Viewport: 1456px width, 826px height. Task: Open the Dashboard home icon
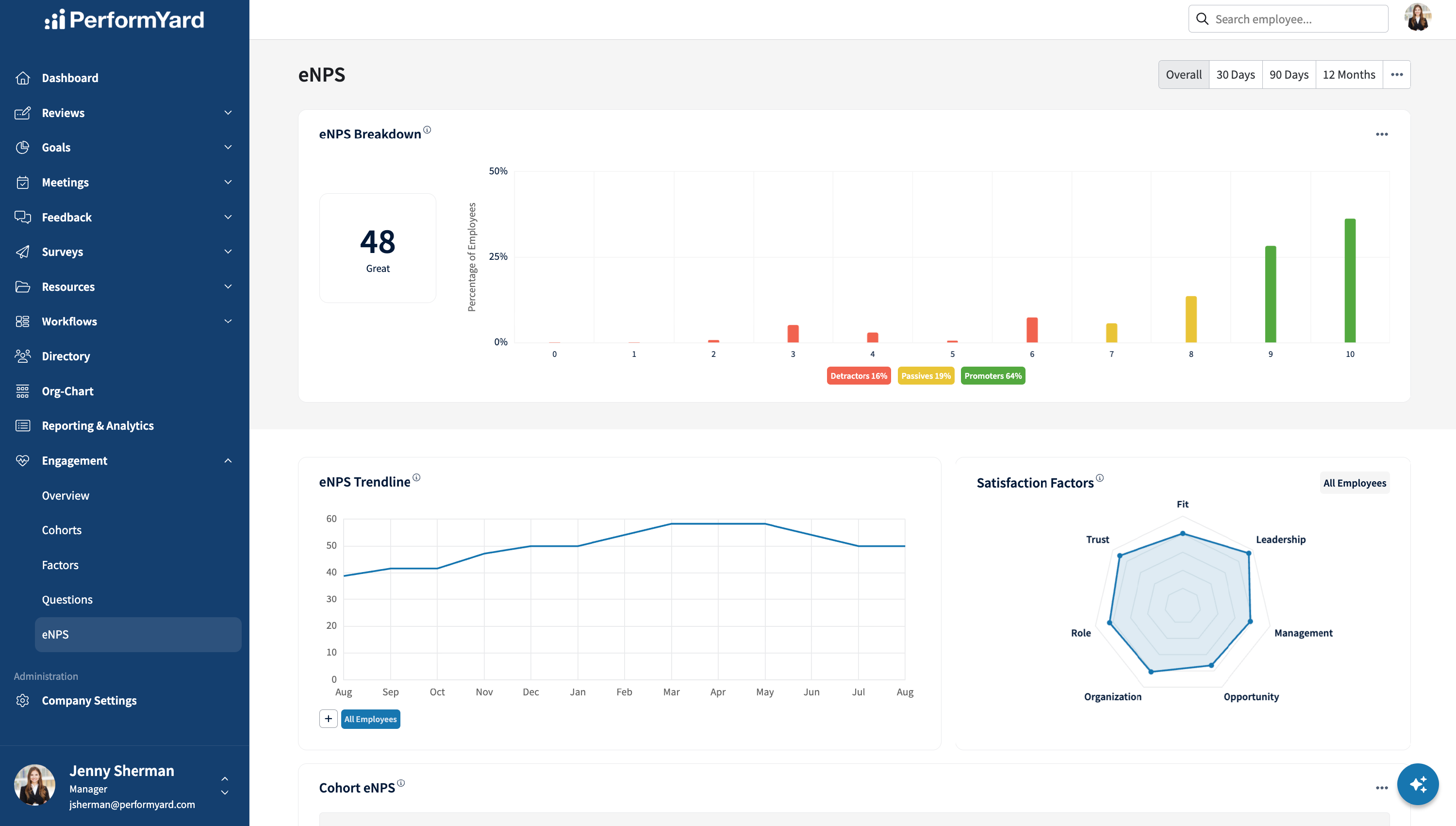23,78
